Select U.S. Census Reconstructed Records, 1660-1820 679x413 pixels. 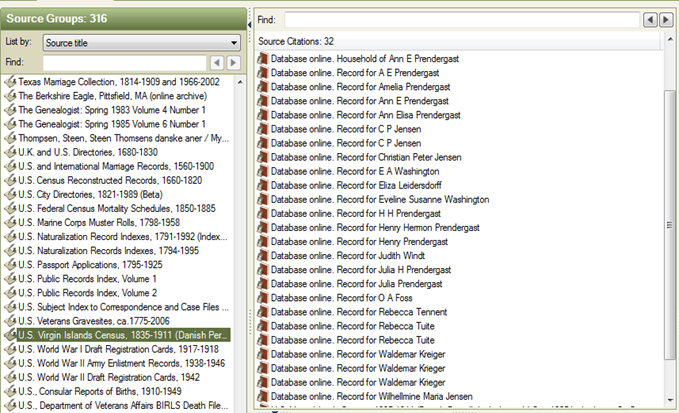110,180
